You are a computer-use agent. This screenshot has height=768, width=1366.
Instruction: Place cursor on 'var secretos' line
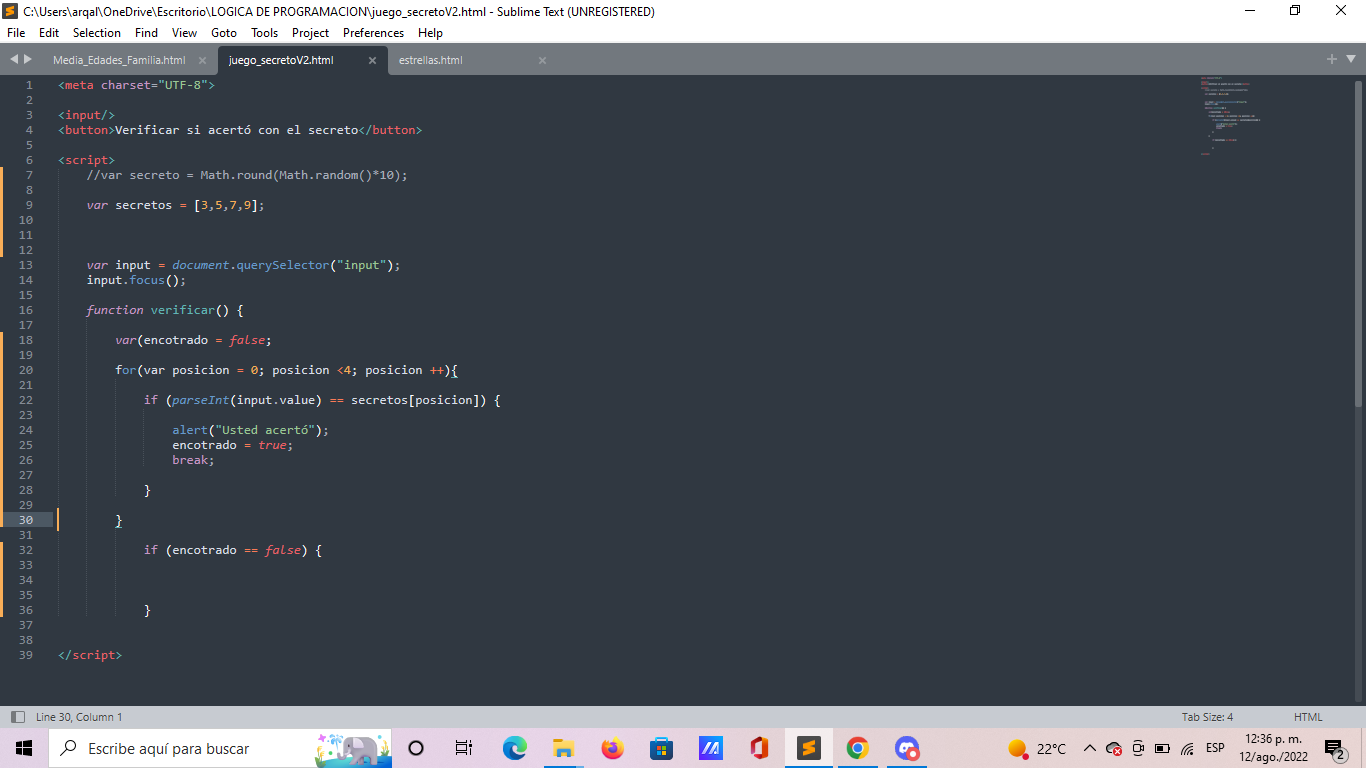click(175, 205)
